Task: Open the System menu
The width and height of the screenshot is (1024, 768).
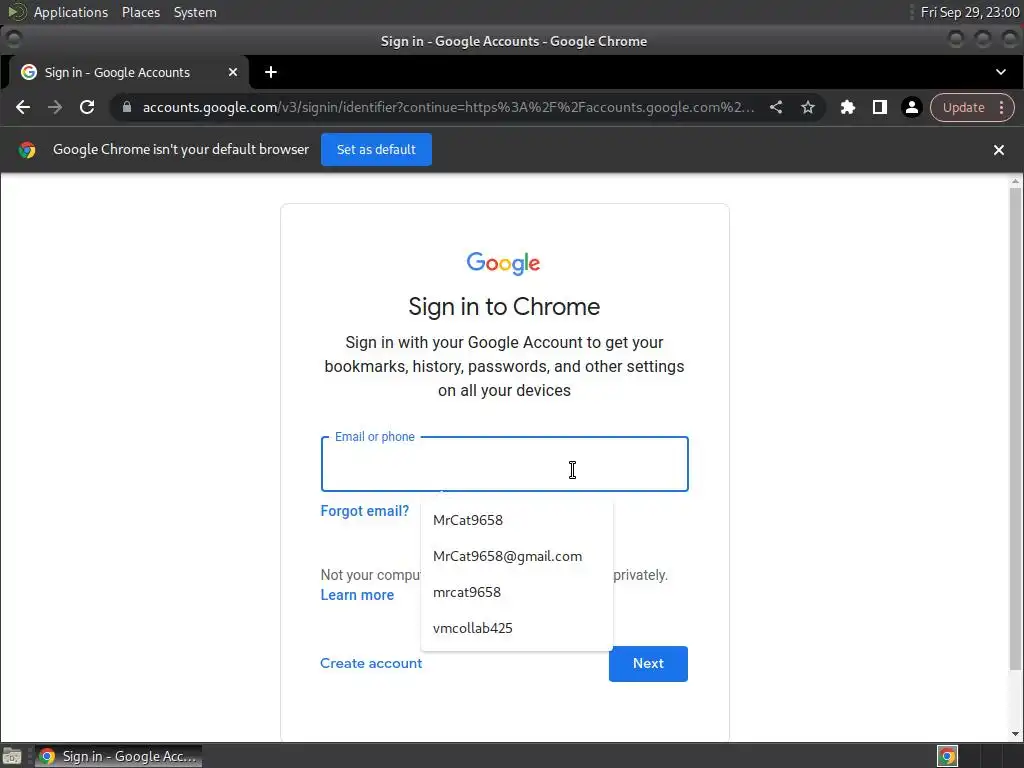Action: [x=195, y=12]
